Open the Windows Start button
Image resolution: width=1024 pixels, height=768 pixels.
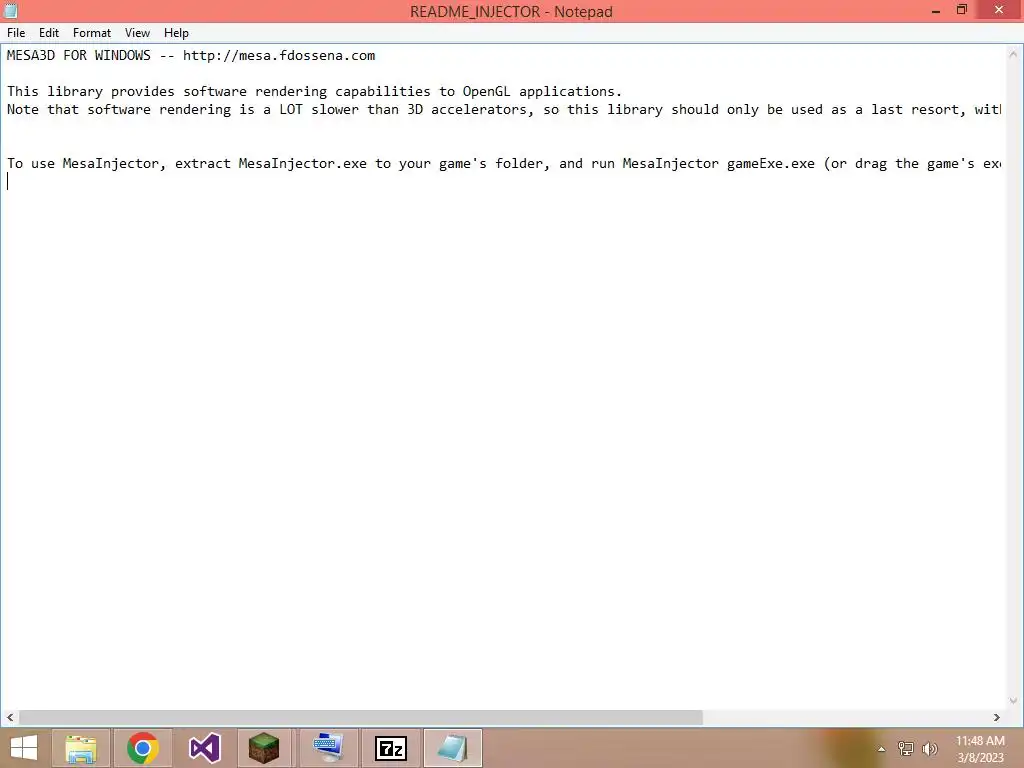click(24, 748)
